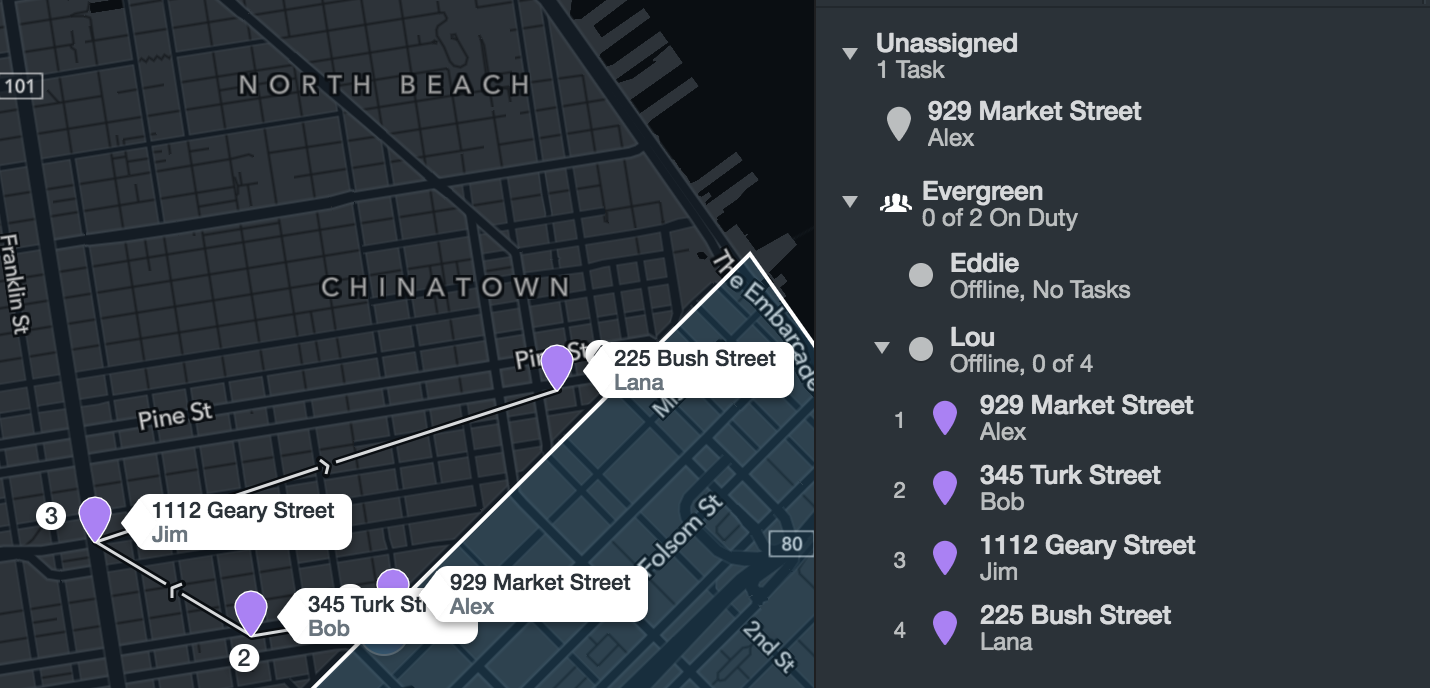Click the 225 Bush Street map pin

[x=557, y=366]
